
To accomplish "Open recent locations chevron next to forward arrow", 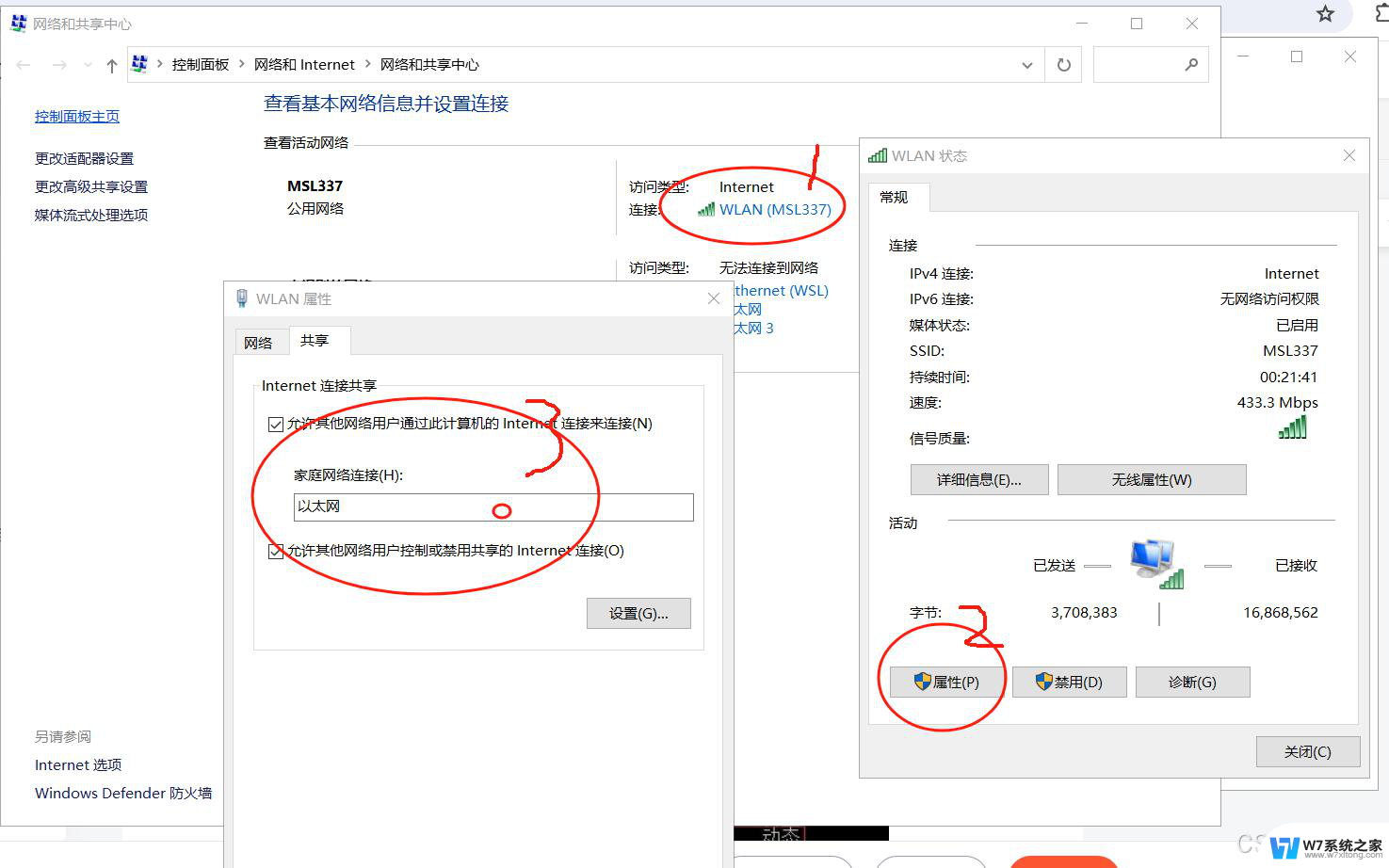I will tap(88, 65).
